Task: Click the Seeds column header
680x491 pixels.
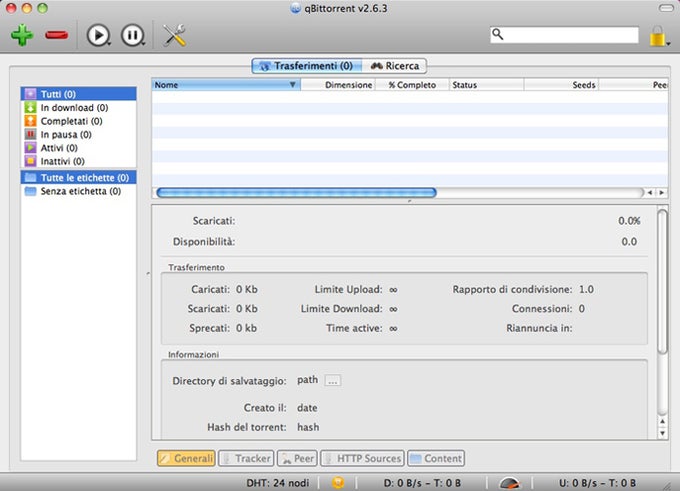Action: [x=561, y=85]
